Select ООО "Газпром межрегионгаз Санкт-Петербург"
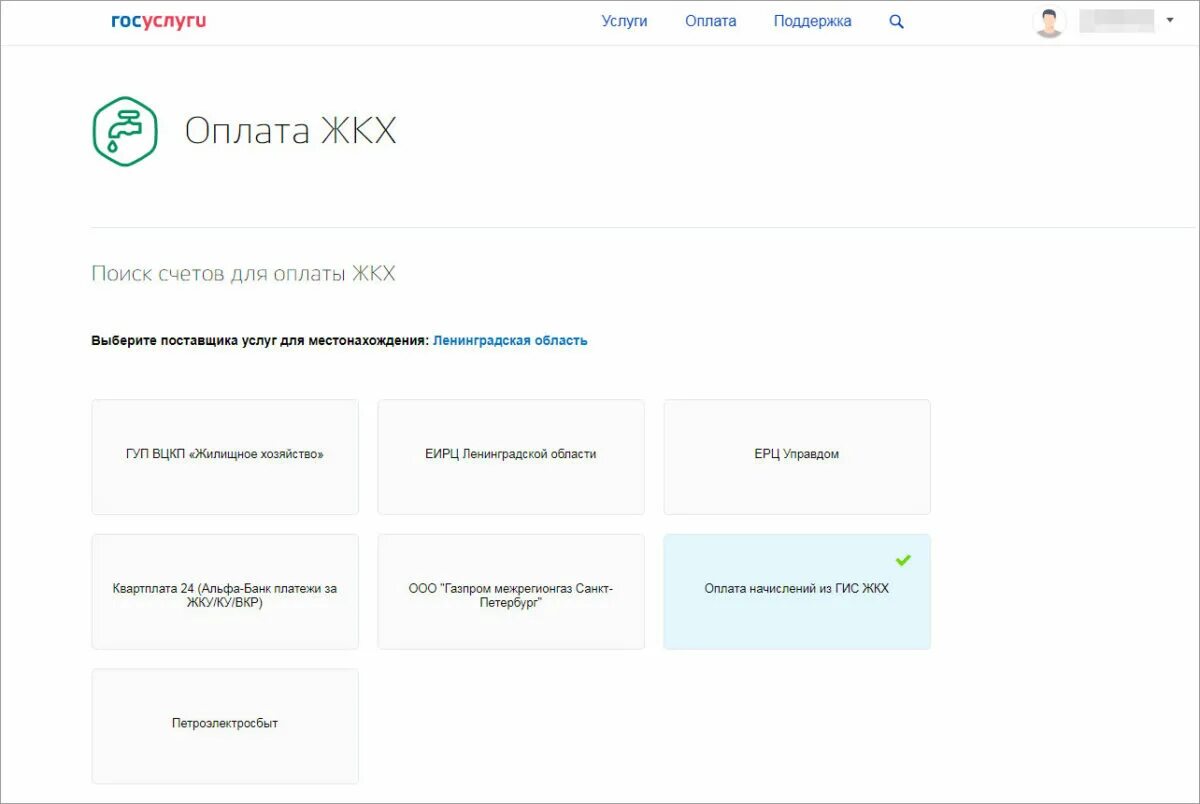 (511, 592)
